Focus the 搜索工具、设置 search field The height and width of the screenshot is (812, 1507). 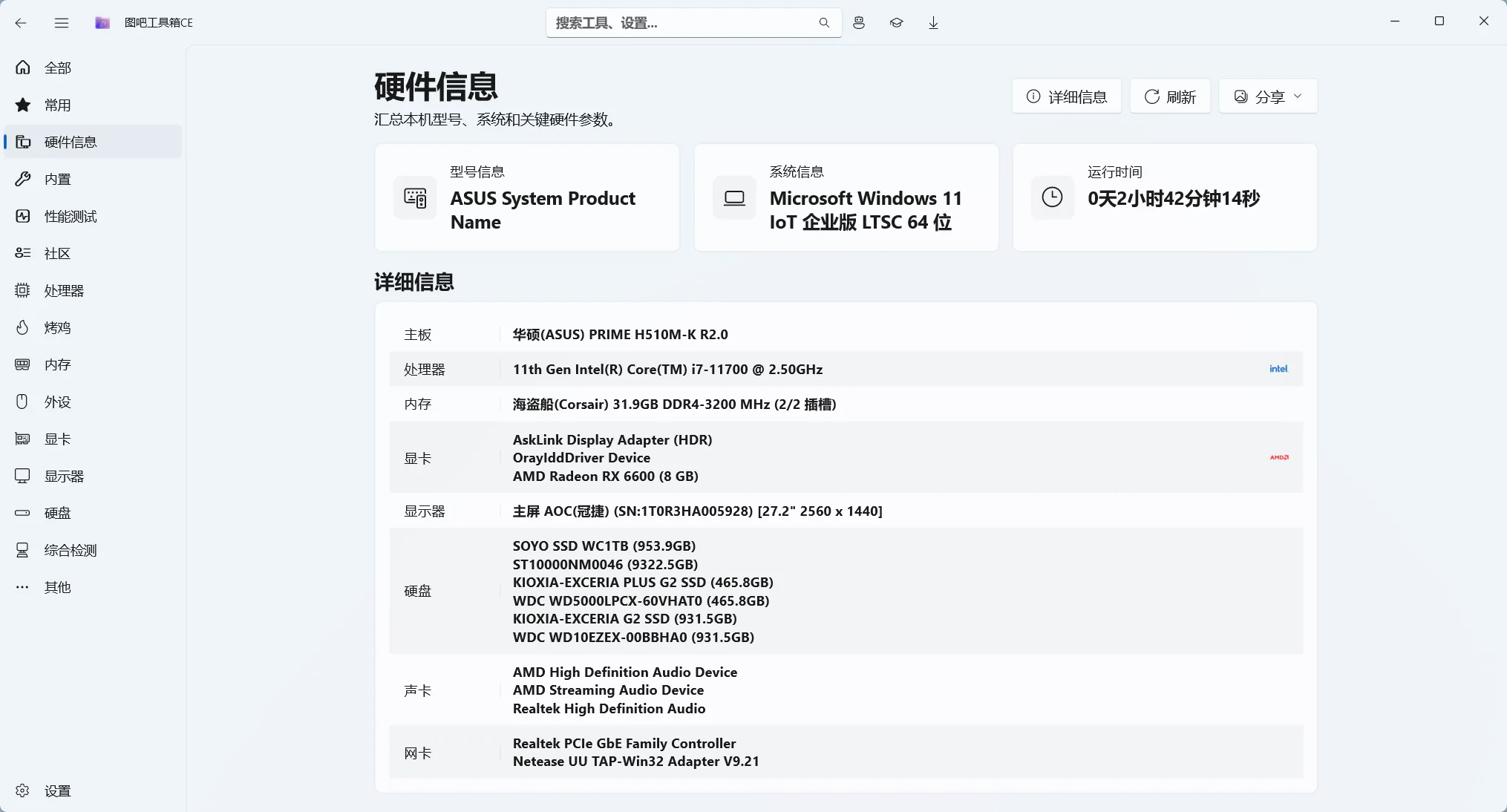(x=693, y=23)
